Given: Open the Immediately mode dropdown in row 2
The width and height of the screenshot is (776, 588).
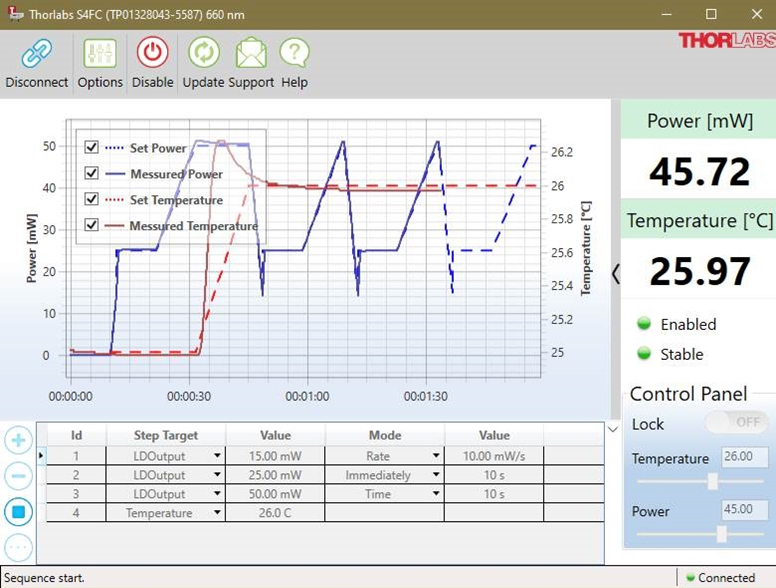Looking at the screenshot, I should click(436, 475).
